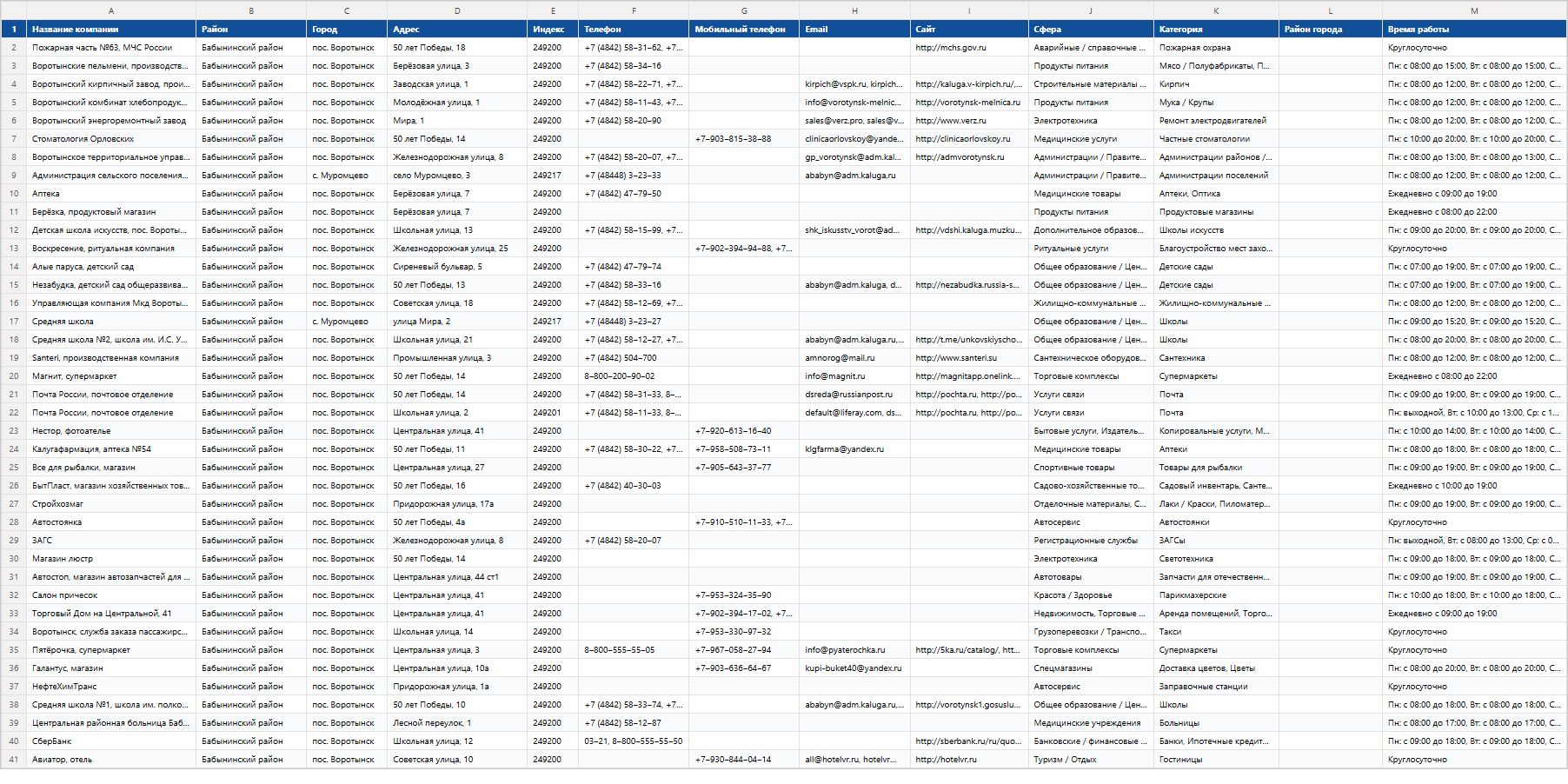Select cell "Калугафармация, аптека №54"
Image resolution: width=1568 pixels, height=784 pixels.
111,449
